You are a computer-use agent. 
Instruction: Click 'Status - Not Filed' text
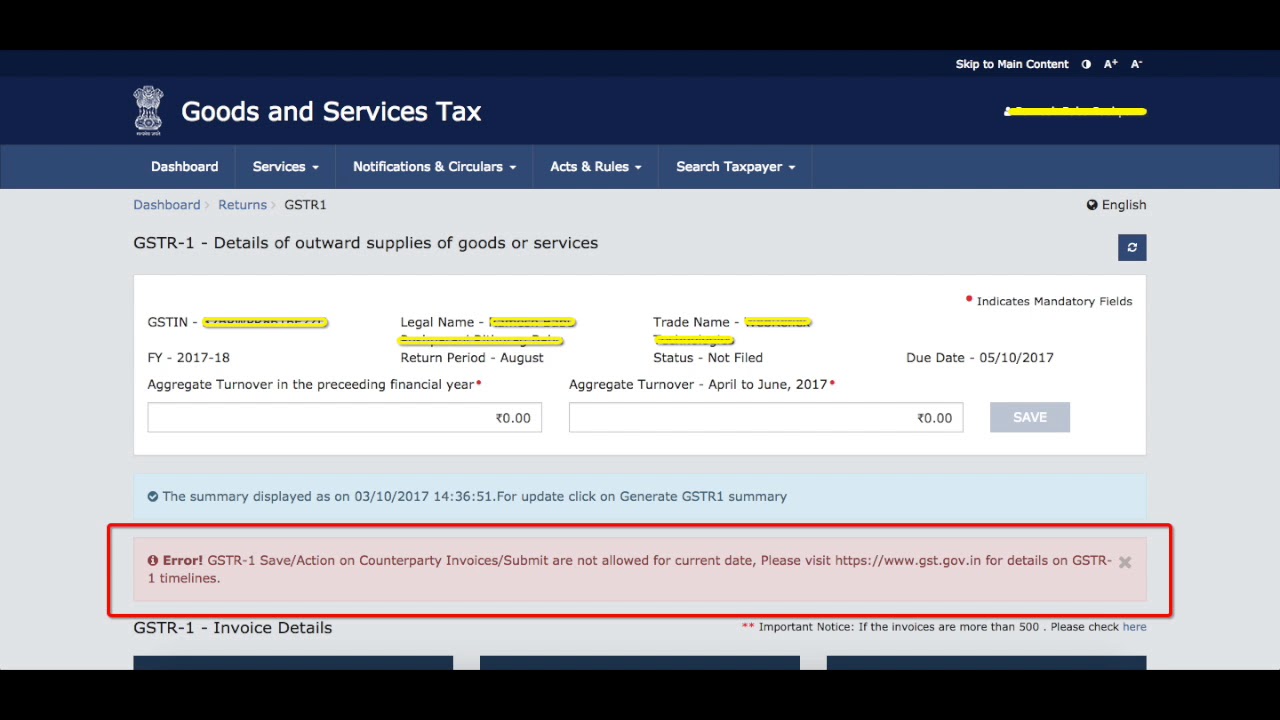[x=708, y=357]
